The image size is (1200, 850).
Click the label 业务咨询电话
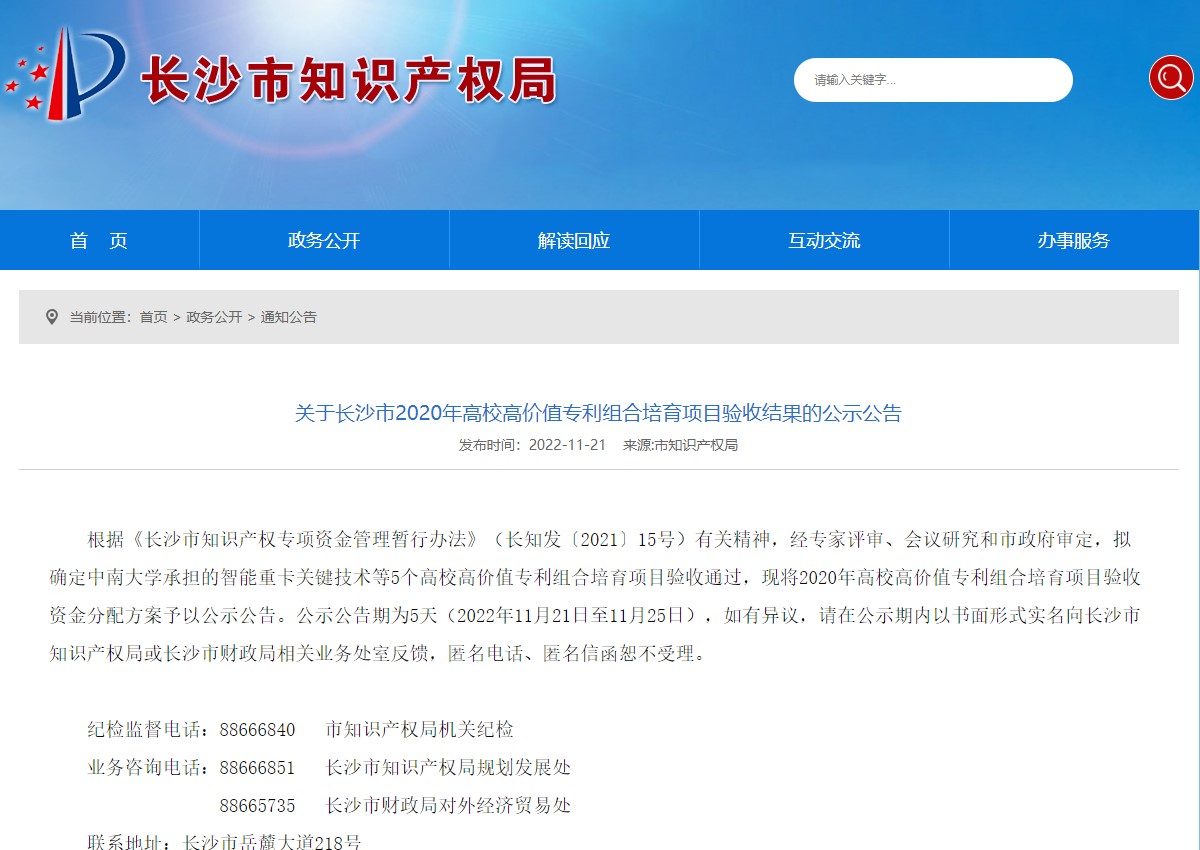click(148, 768)
